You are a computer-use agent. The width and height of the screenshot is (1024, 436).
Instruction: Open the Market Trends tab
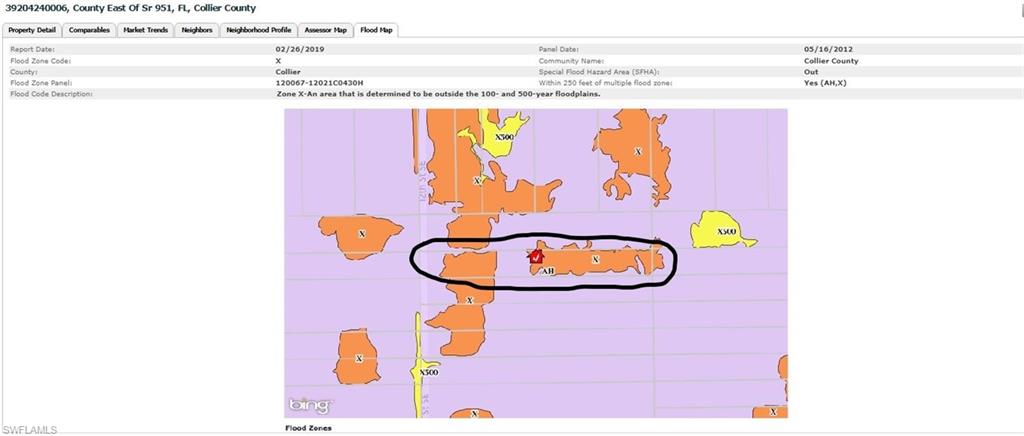coord(145,30)
